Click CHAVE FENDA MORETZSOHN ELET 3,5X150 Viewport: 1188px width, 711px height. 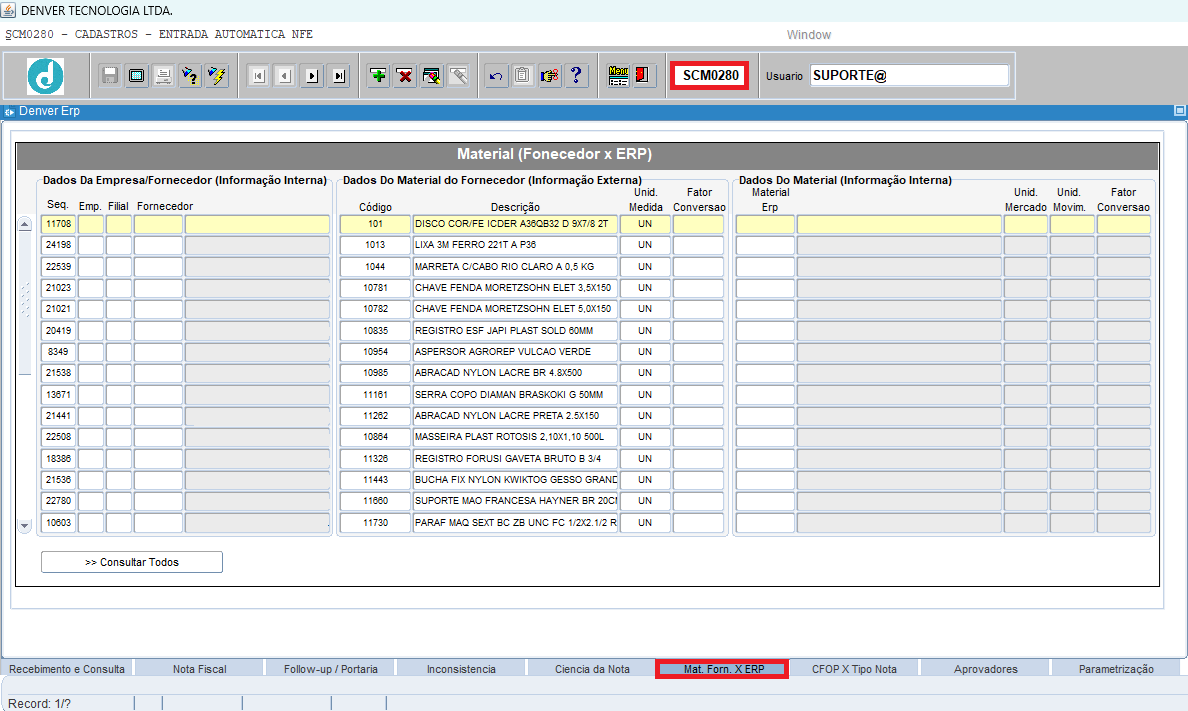coord(515,288)
